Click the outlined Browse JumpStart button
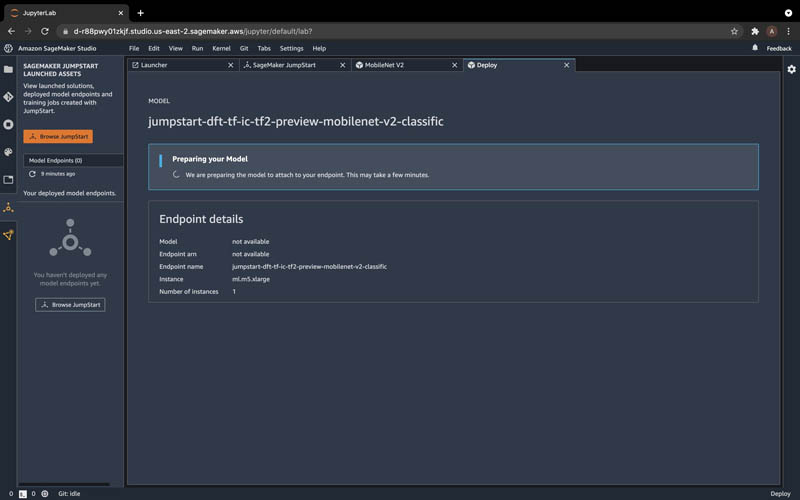The image size is (800, 500). pos(70,305)
